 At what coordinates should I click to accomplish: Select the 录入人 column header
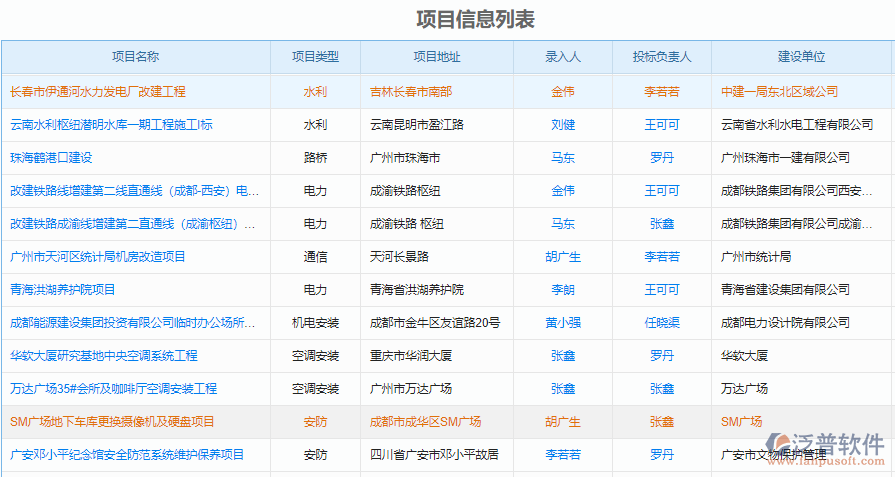563,57
